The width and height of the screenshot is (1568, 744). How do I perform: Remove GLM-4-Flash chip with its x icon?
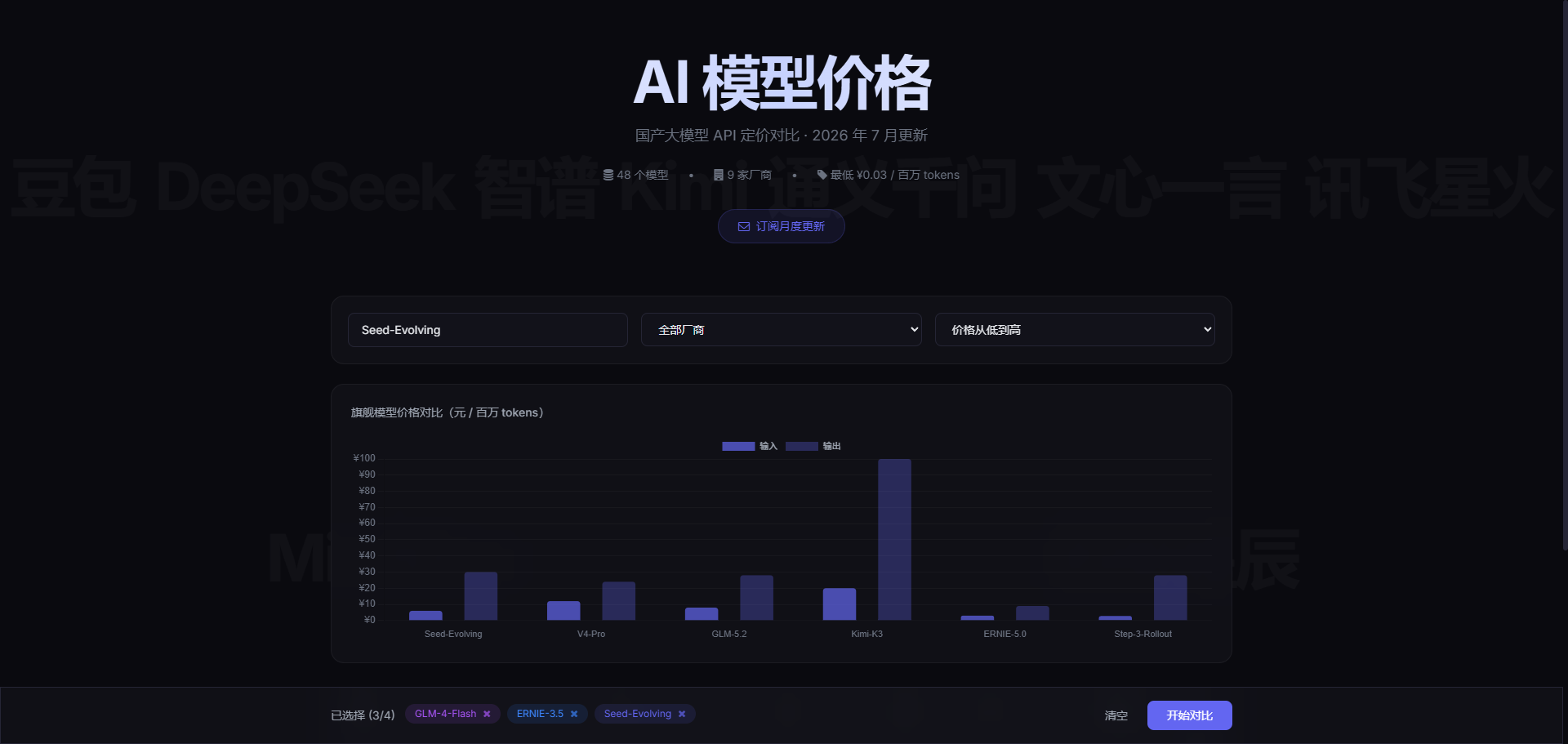[487, 714]
